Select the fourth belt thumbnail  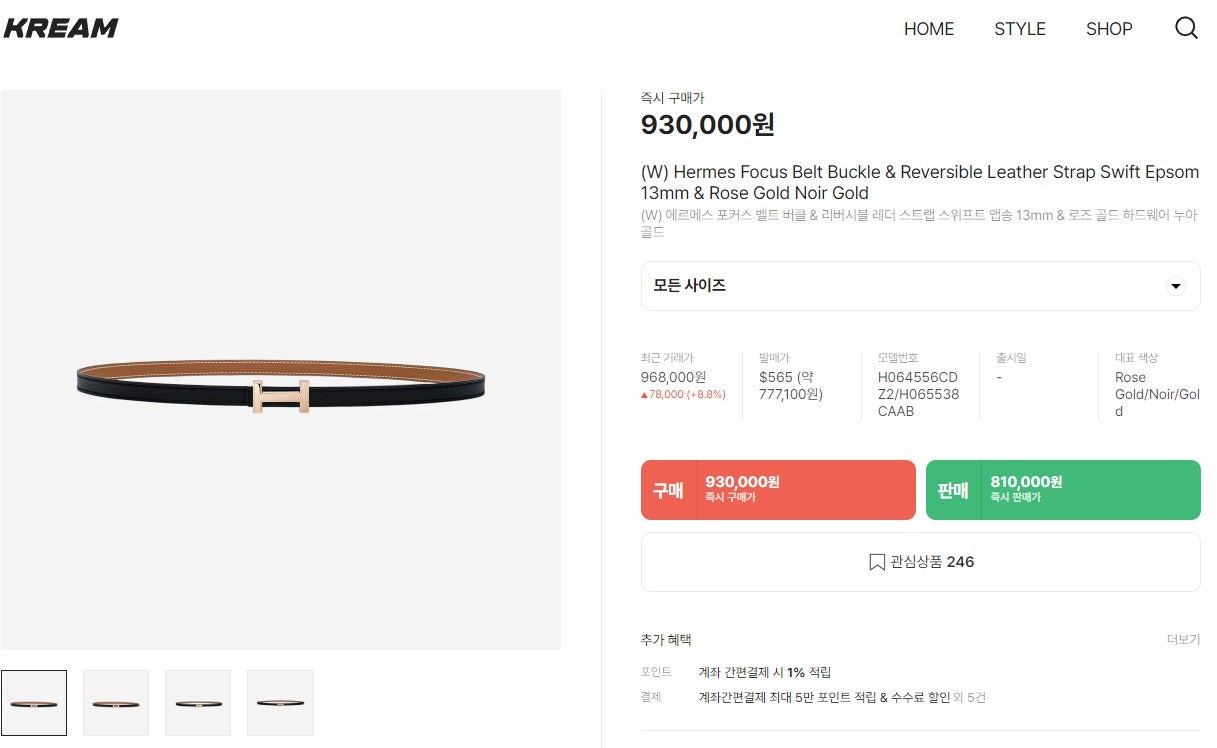[x=280, y=703]
